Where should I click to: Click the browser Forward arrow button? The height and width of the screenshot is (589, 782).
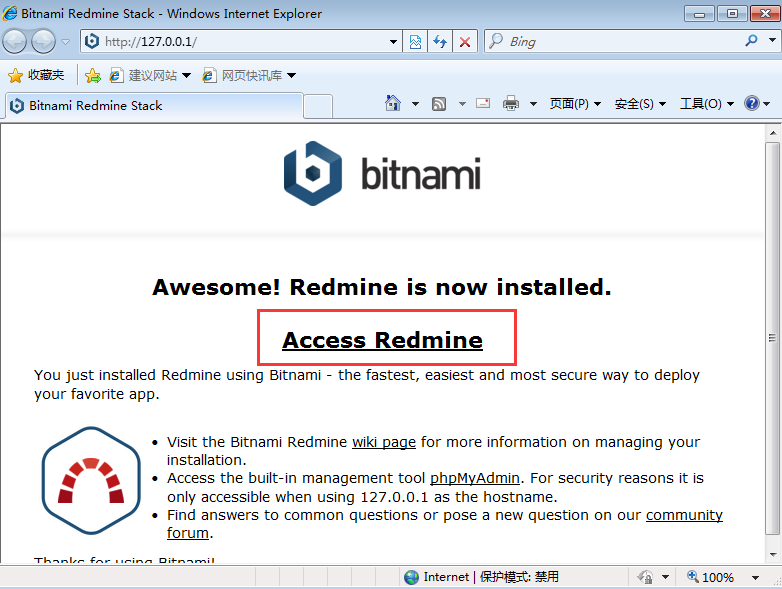(x=43, y=41)
